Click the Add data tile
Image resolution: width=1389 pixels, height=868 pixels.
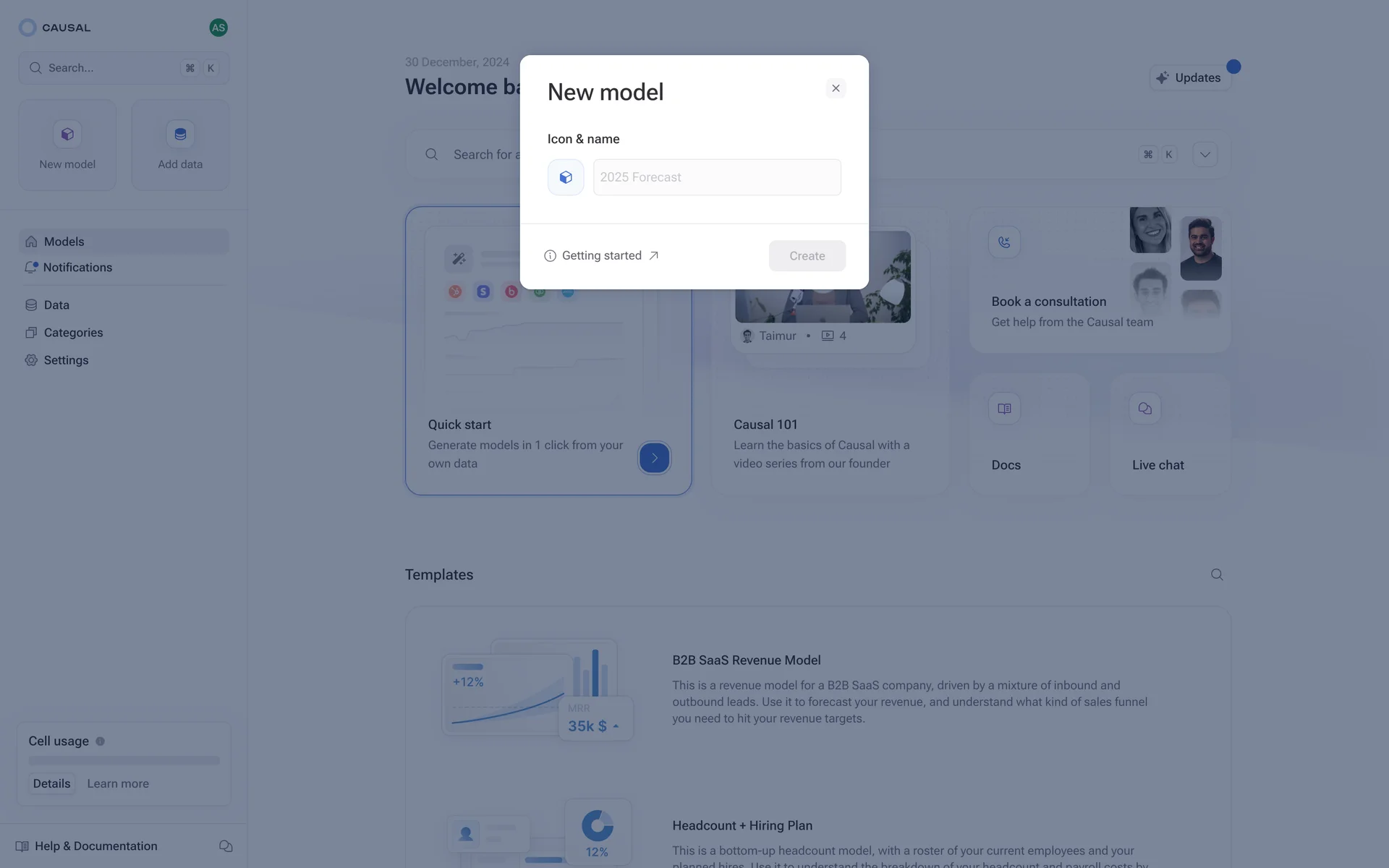(x=180, y=145)
